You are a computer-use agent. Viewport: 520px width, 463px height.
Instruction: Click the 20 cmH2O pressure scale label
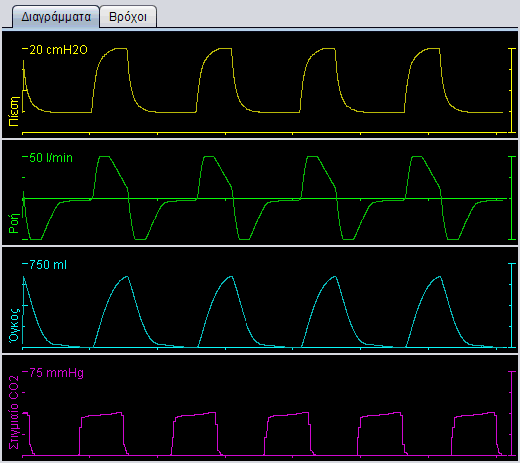pos(58,50)
